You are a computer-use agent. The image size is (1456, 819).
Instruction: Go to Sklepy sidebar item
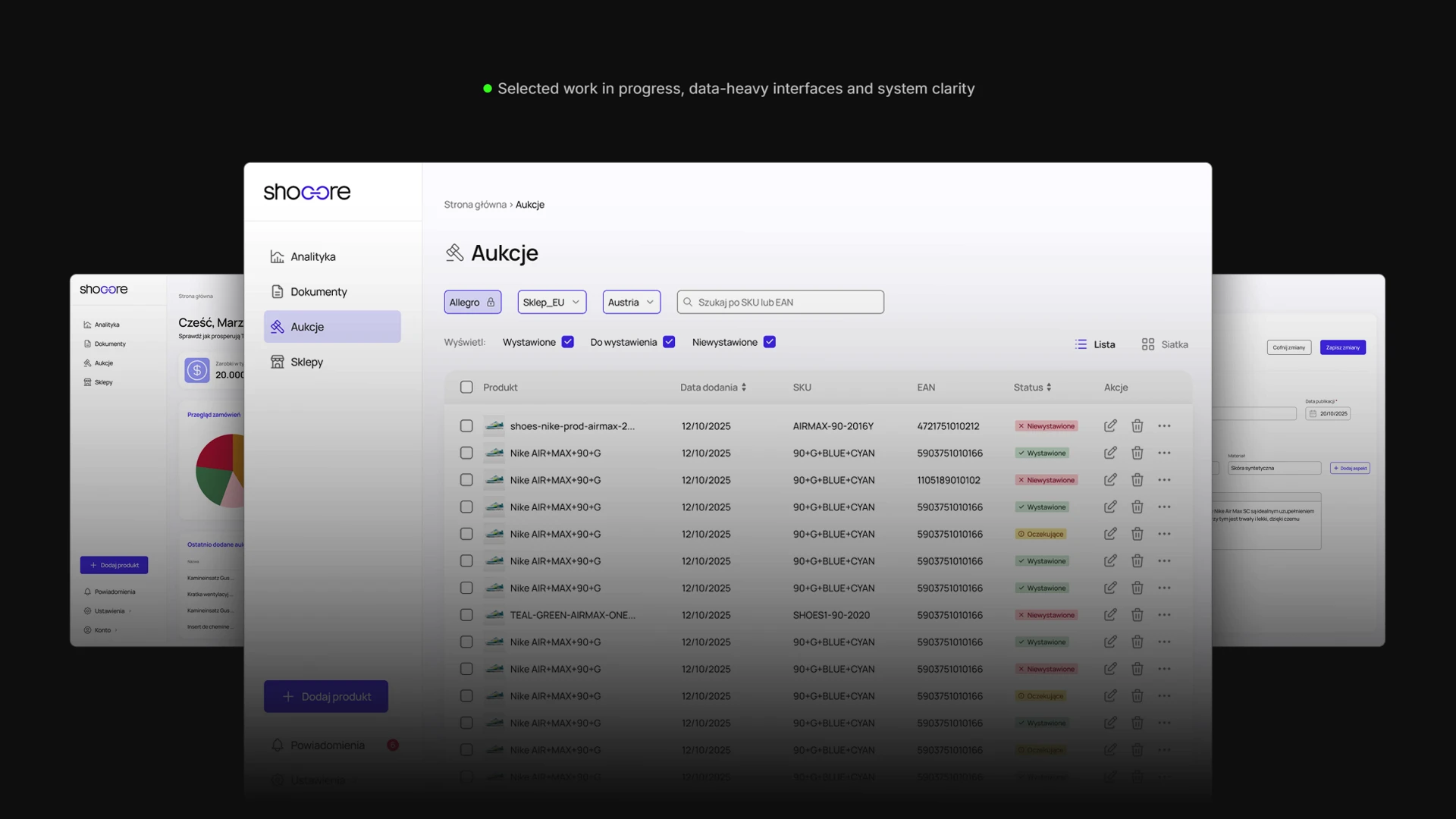306,362
